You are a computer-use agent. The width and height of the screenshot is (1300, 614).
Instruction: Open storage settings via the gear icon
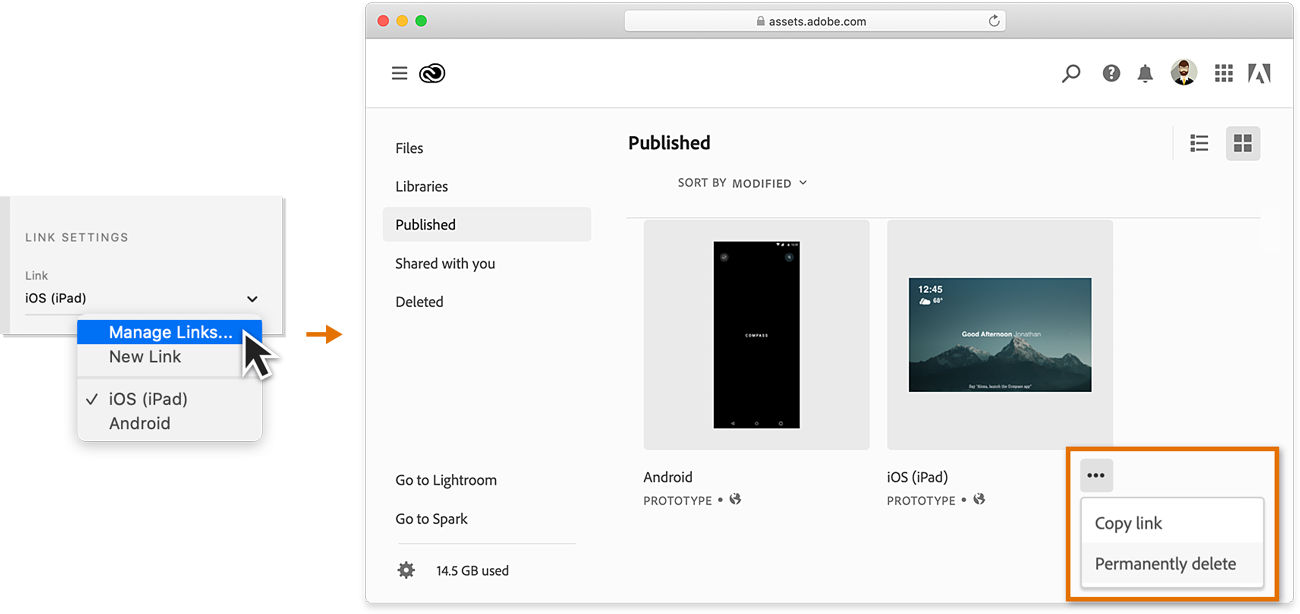[406, 569]
